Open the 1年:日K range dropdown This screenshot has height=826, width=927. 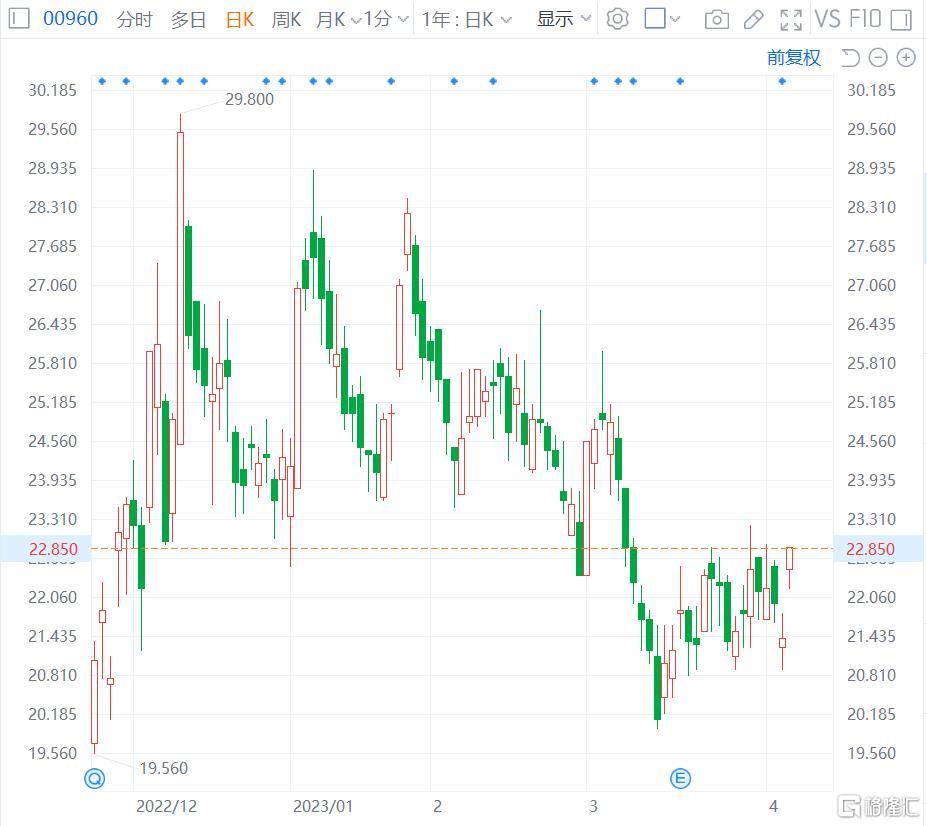pyautogui.click(x=466, y=19)
